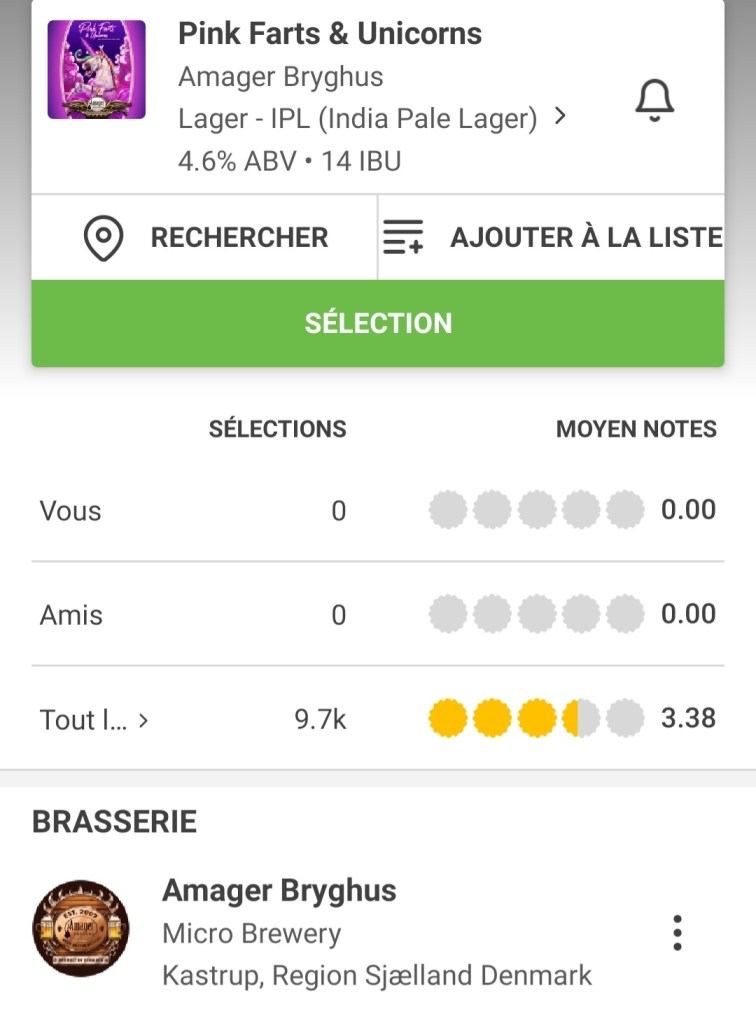The height and width of the screenshot is (1023, 756).
Task: Expand the Lager - IPL style chevron
Action: click(x=560, y=117)
